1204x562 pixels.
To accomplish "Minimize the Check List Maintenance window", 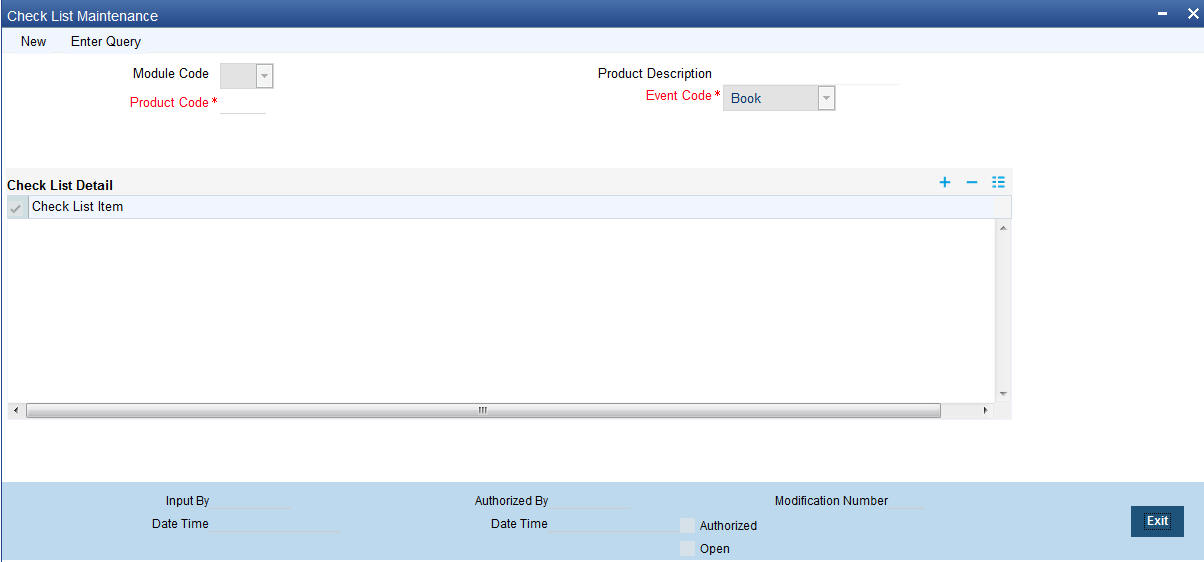I will 1162,15.
